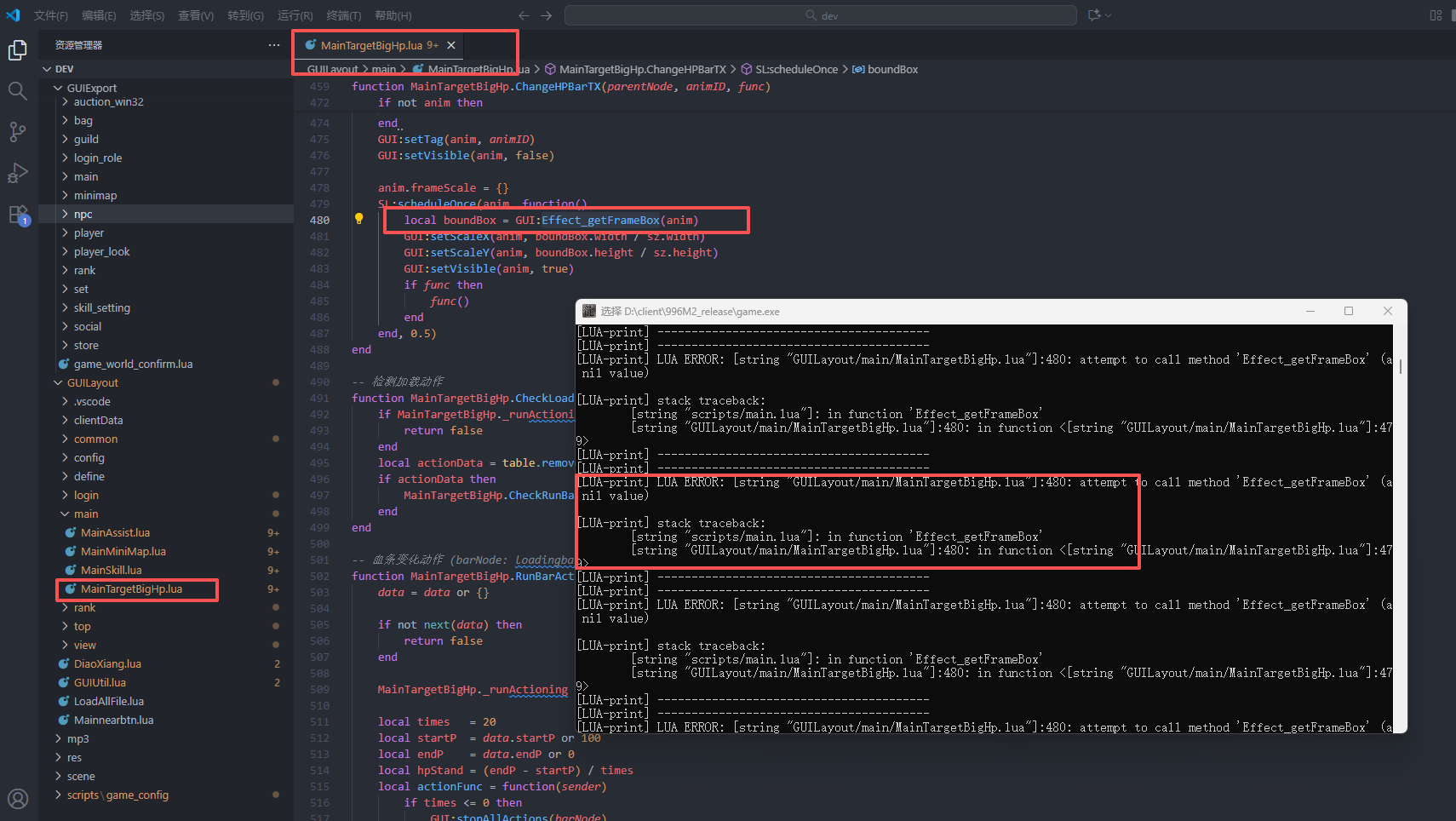This screenshot has width=1456, height=821.
Task: Open the Explorer view in activity bar
Action: [x=18, y=51]
